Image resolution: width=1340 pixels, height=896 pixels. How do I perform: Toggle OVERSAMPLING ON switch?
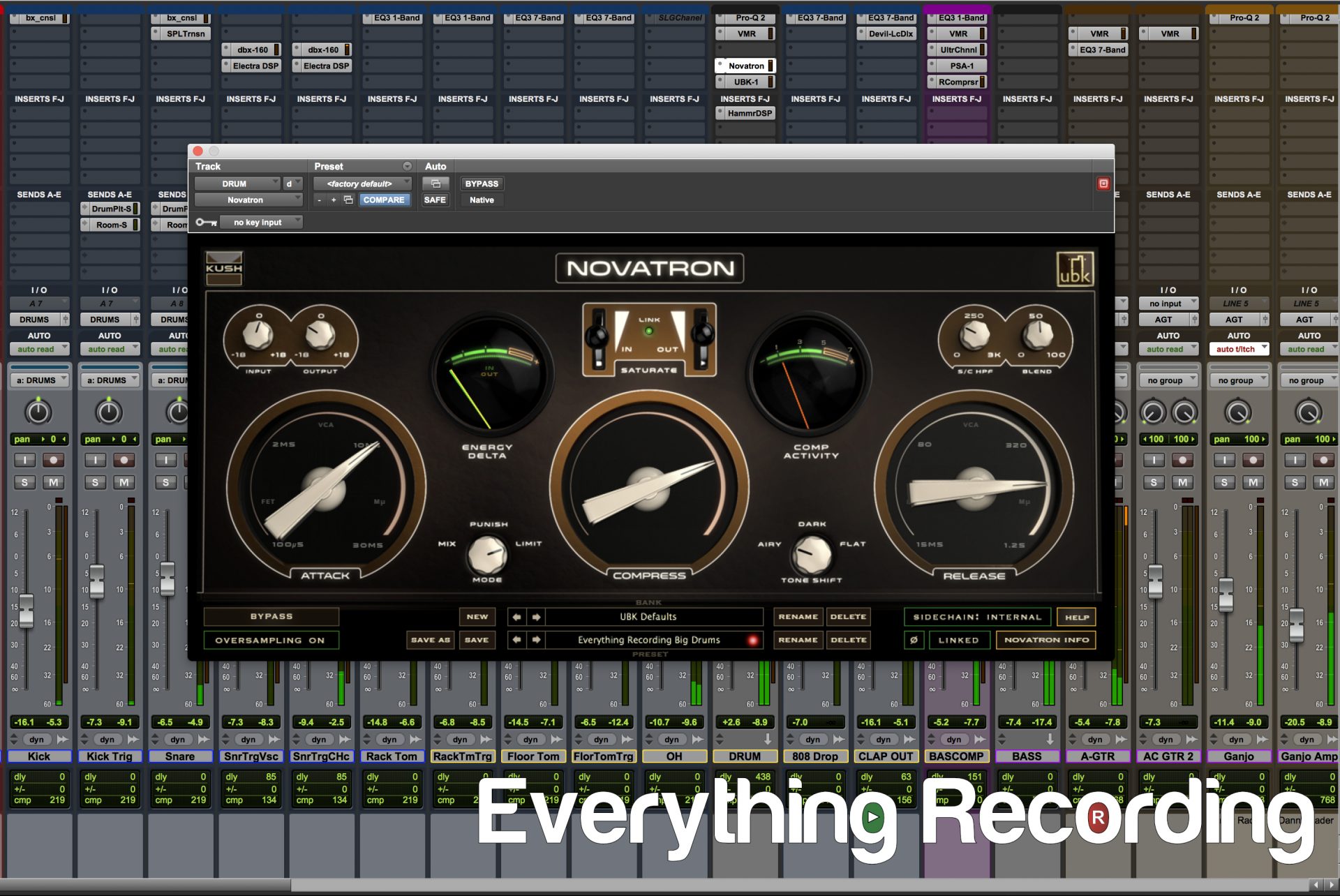(x=271, y=640)
